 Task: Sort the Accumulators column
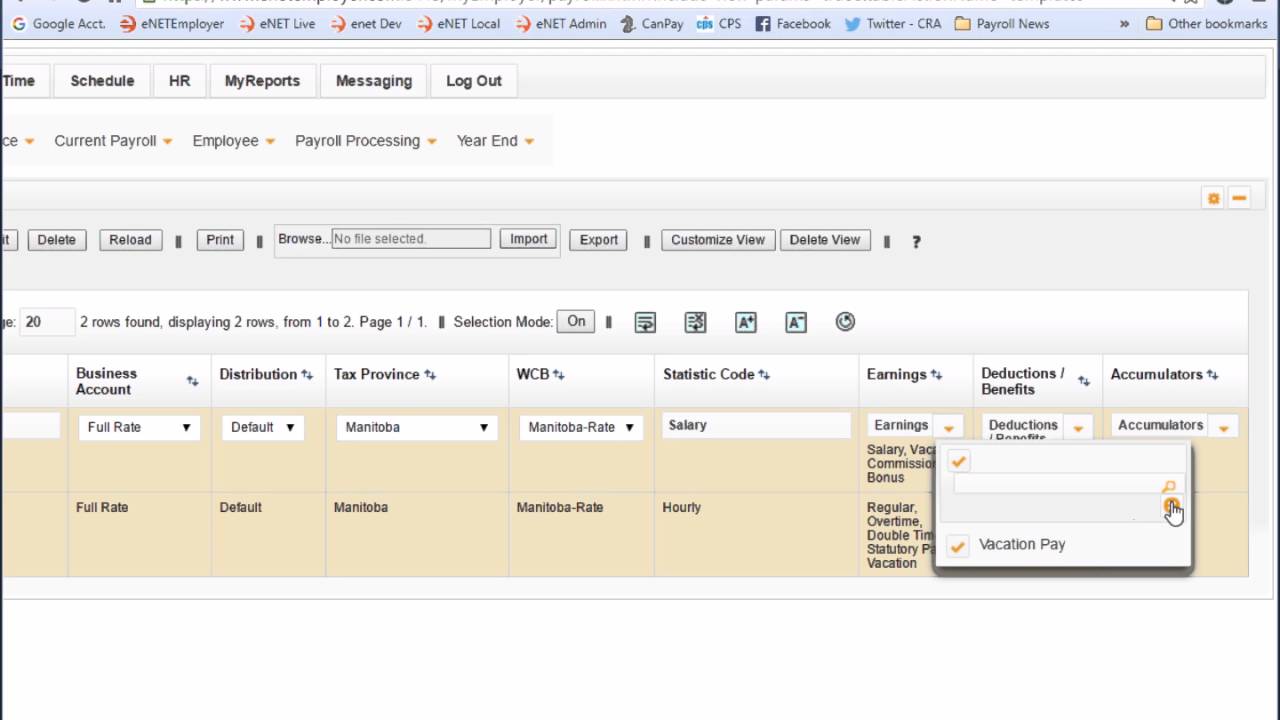click(1212, 374)
